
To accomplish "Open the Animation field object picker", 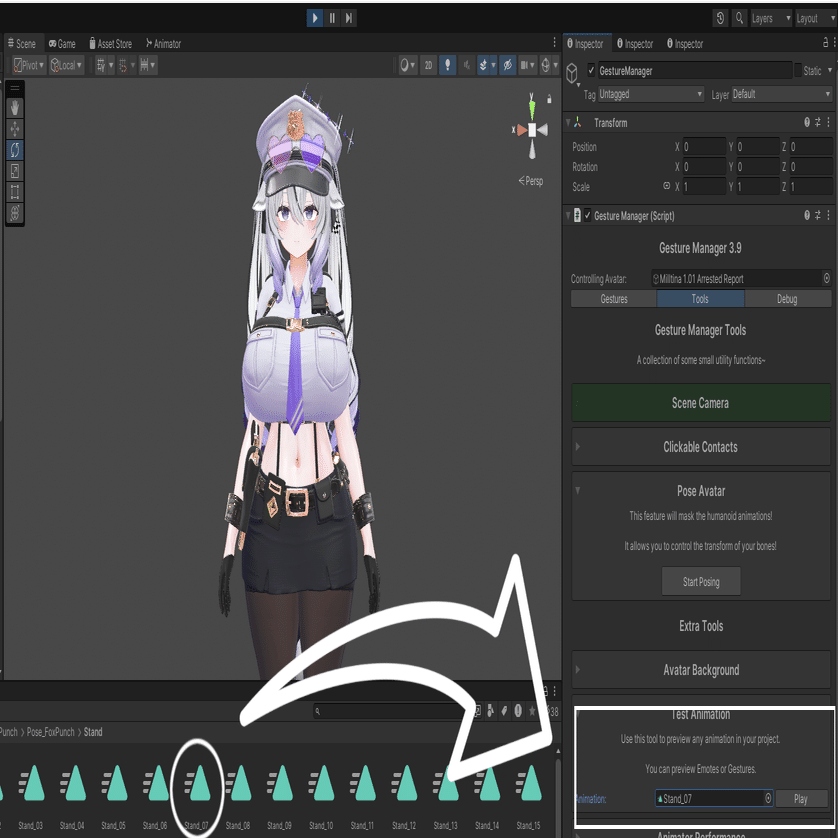I will pyautogui.click(x=768, y=798).
